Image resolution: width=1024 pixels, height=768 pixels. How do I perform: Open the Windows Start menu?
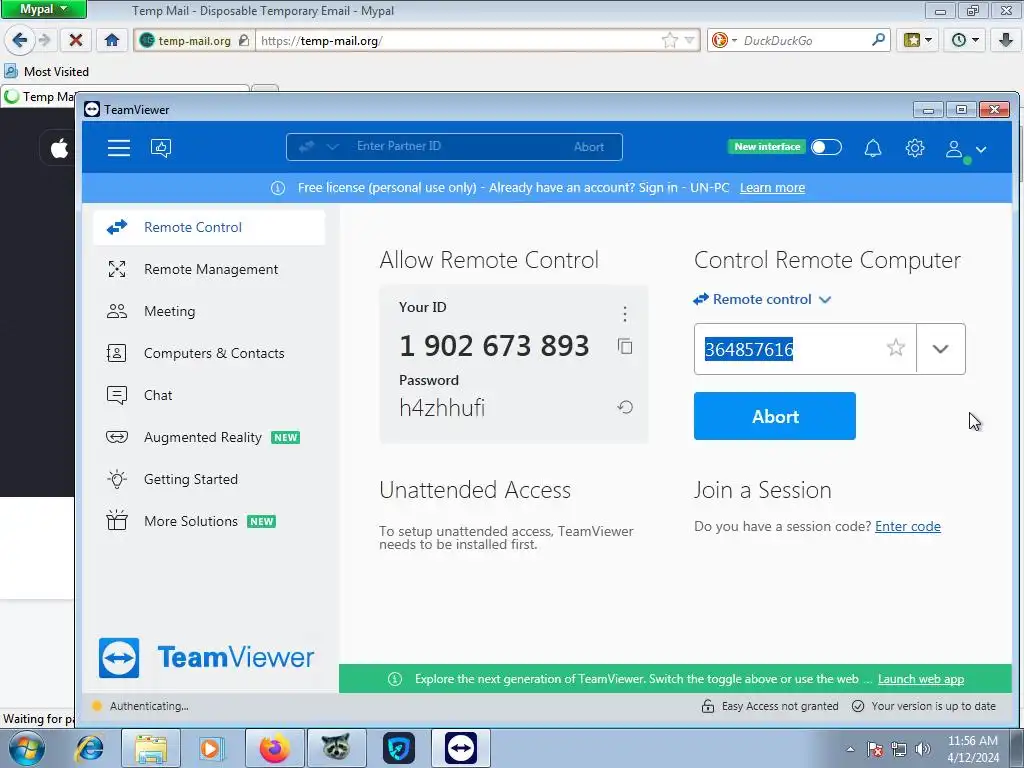[x=27, y=748]
